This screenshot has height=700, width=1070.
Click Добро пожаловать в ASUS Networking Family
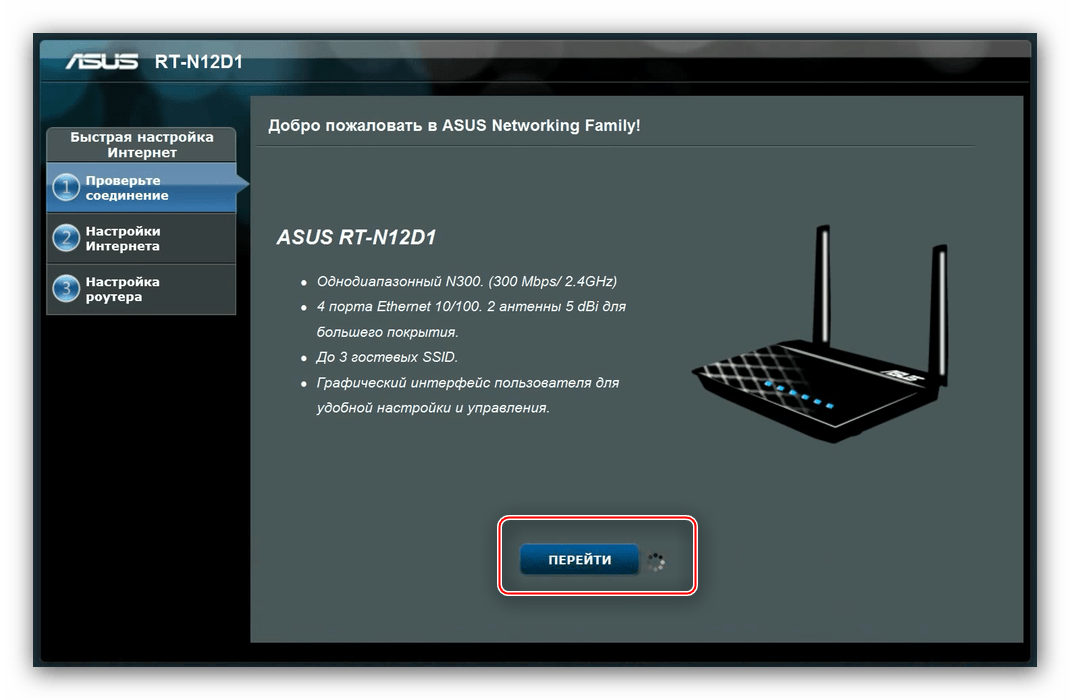click(454, 126)
